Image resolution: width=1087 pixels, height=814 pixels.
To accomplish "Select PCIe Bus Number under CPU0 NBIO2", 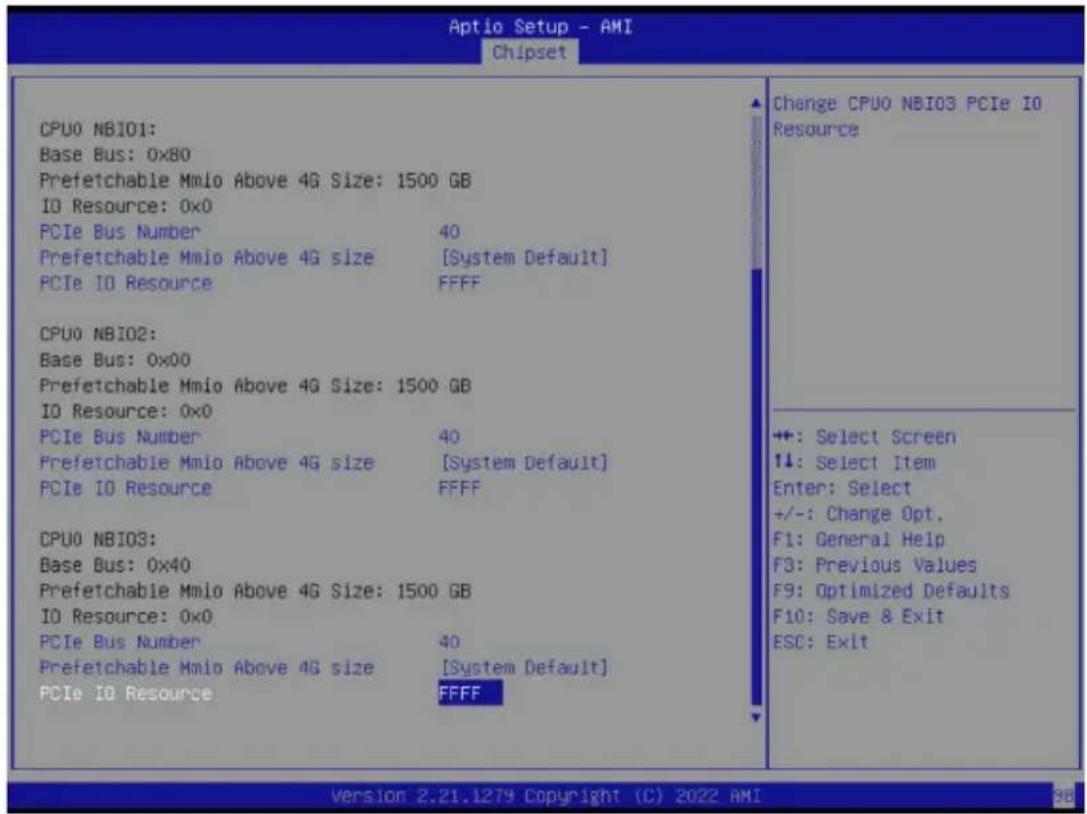I will [250, 437].
